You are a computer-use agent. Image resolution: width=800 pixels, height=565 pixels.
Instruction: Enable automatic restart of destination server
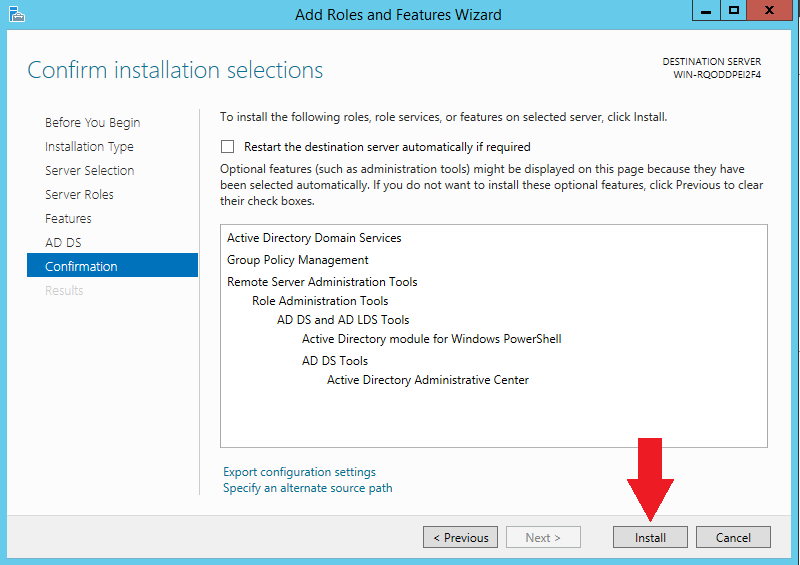click(228, 146)
